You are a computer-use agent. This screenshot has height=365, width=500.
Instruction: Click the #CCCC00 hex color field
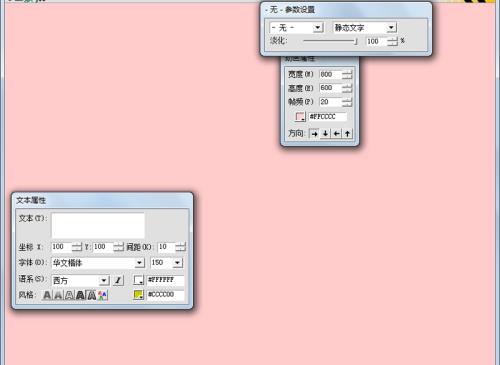(166, 295)
